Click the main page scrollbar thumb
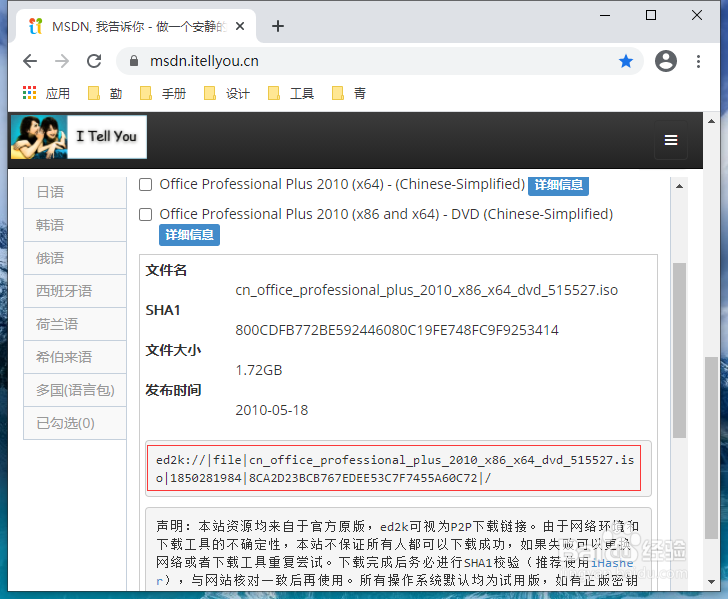 pyautogui.click(x=711, y=448)
